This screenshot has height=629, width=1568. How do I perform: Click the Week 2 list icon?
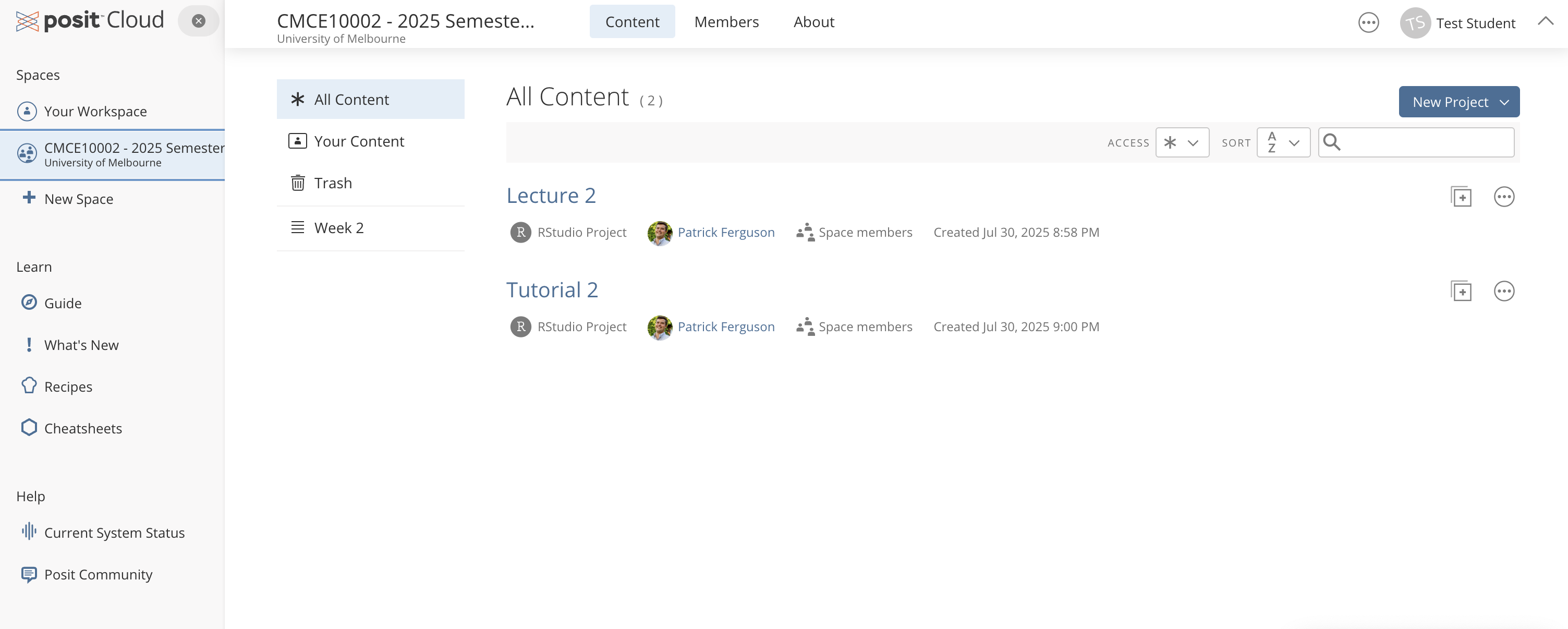(298, 227)
